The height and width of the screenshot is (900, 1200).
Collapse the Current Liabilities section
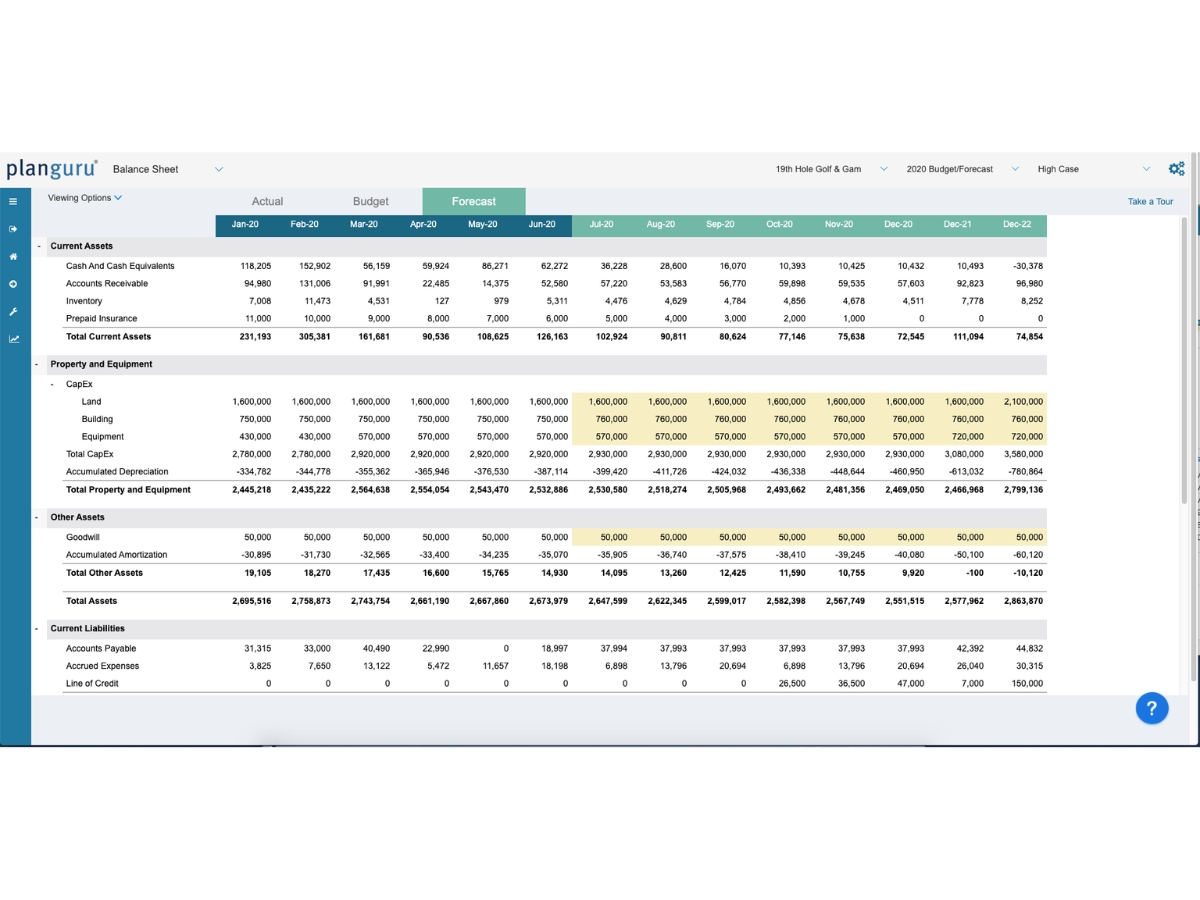[x=39, y=628]
